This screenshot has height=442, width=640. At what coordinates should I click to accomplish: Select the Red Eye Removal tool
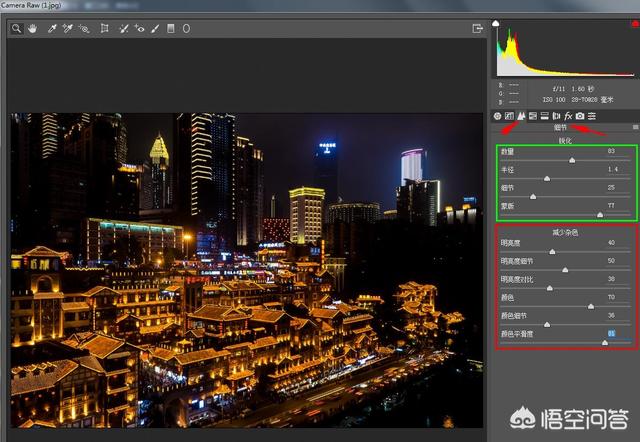tap(139, 29)
